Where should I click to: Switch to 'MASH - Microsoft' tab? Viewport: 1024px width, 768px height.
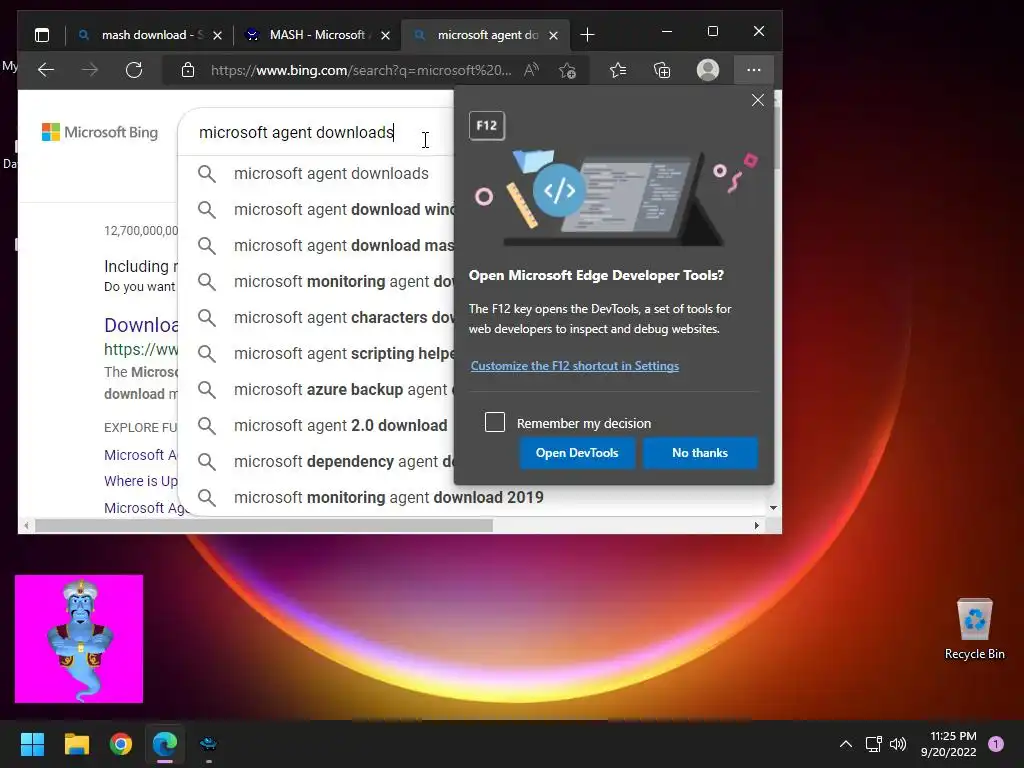coord(317,35)
